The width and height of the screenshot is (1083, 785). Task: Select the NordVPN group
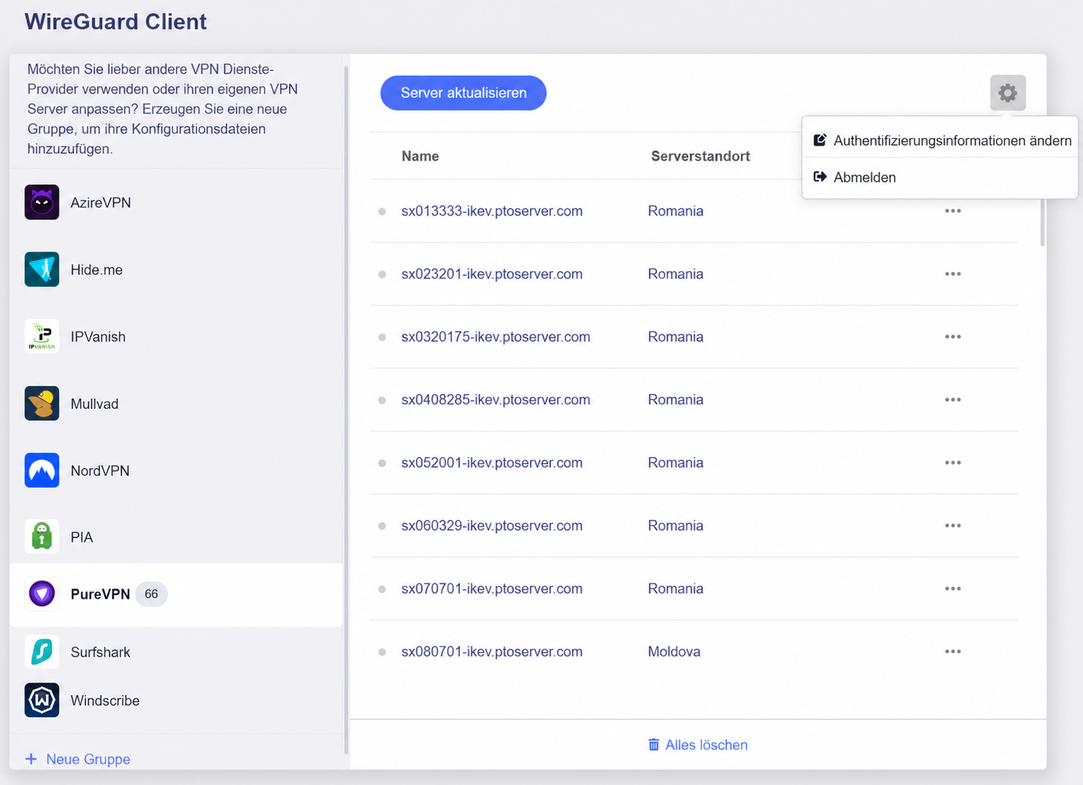(176, 470)
